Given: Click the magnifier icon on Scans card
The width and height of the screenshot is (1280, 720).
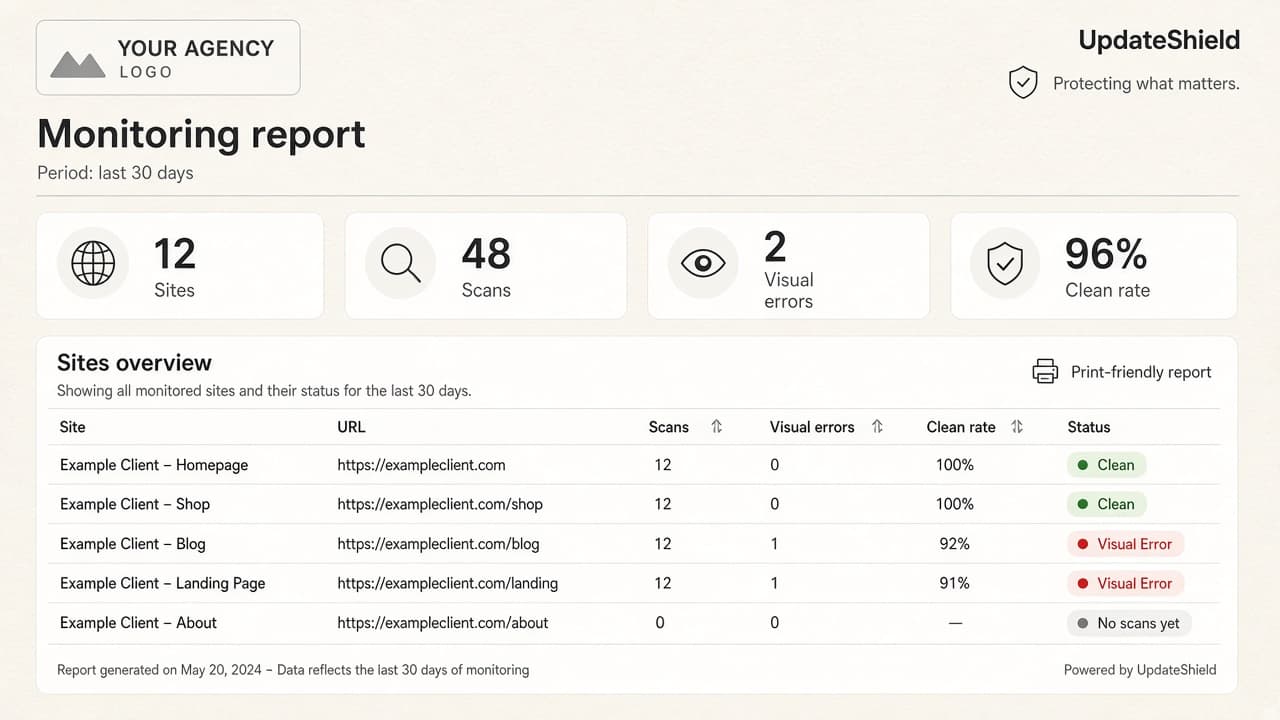Looking at the screenshot, I should [x=400, y=263].
